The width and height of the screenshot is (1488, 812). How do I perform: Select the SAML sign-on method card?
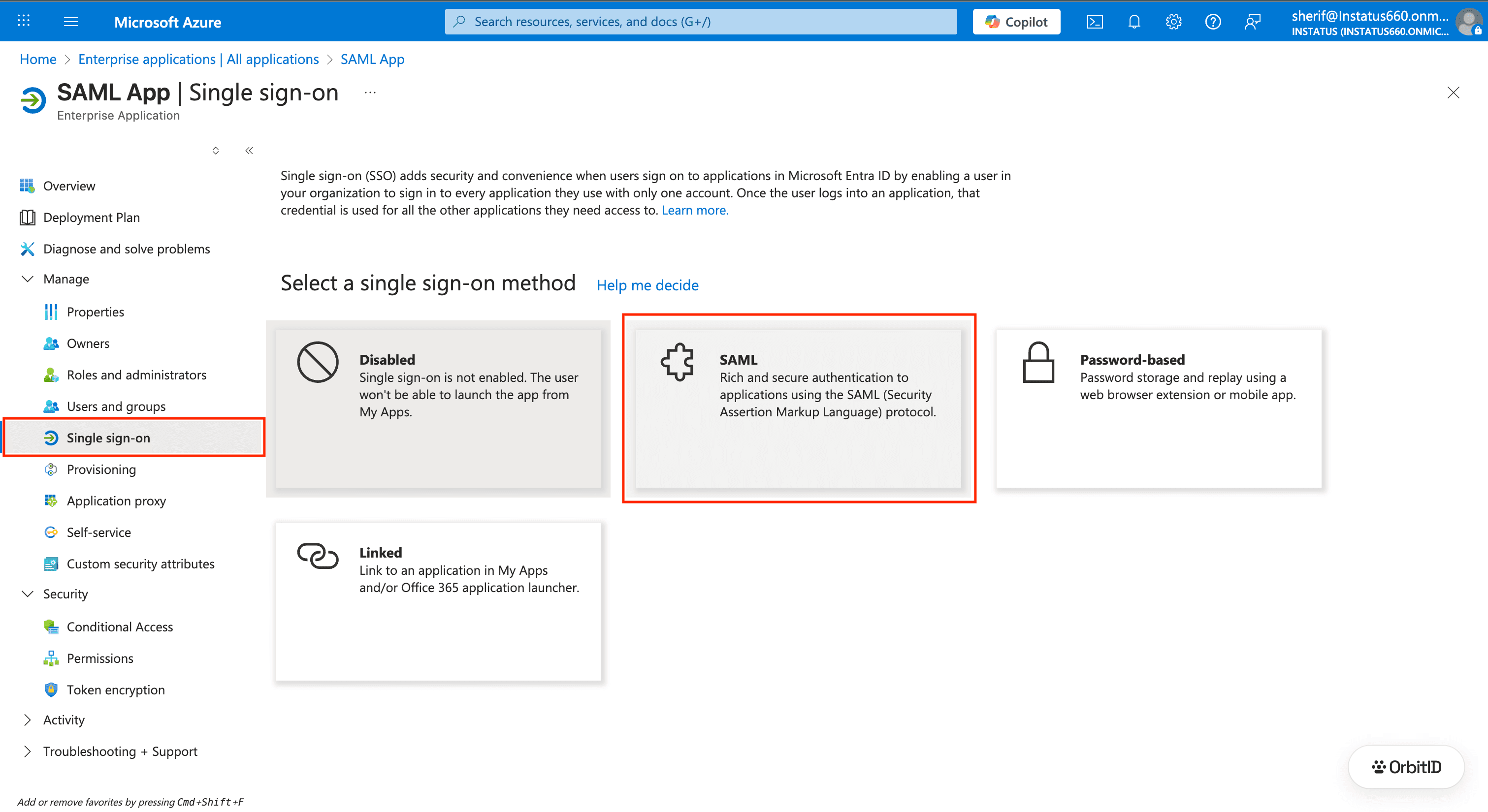coord(798,408)
